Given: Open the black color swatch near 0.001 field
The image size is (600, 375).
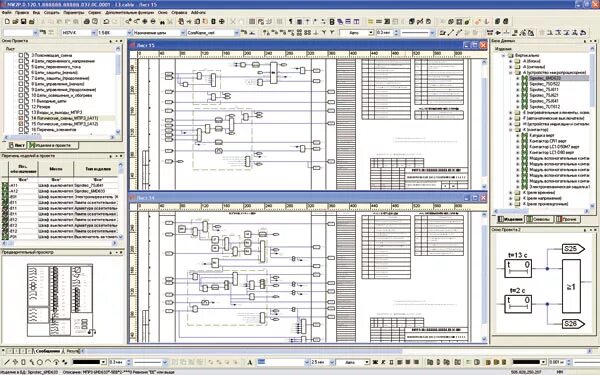Looking at the screenshot, I should [x=529, y=362].
